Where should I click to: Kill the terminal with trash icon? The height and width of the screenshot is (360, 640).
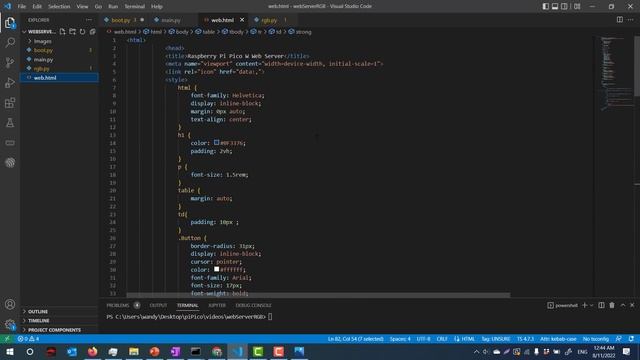[x=612, y=305]
